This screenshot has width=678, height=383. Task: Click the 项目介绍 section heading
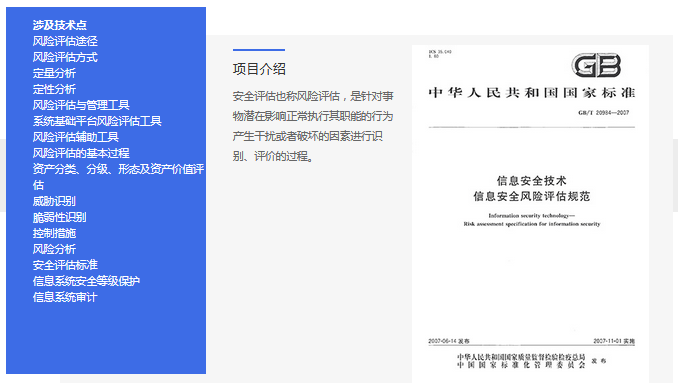259,69
